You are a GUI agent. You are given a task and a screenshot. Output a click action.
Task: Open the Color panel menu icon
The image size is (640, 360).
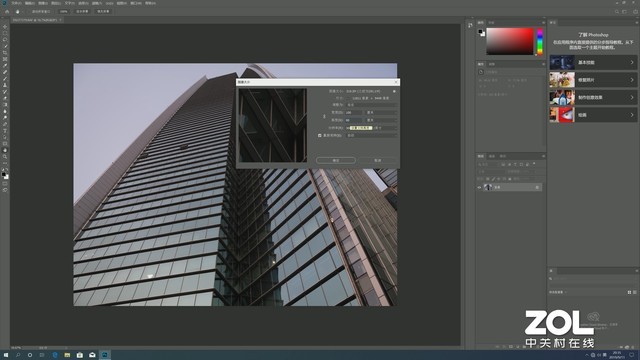[543, 22]
